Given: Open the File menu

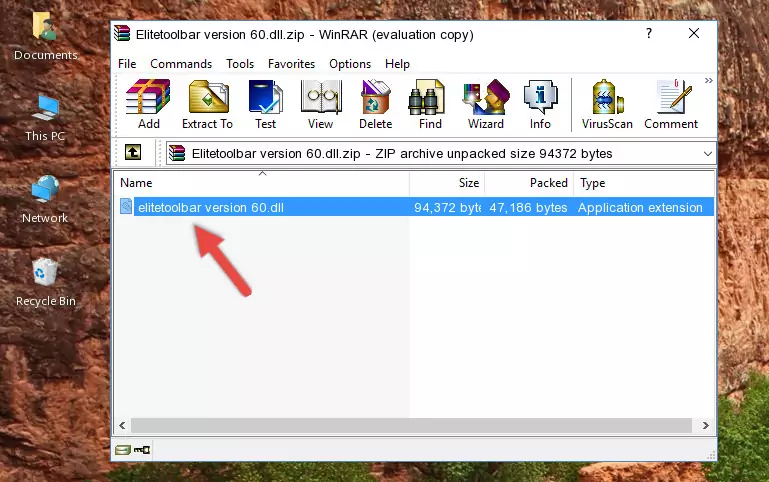Looking at the screenshot, I should (127, 64).
